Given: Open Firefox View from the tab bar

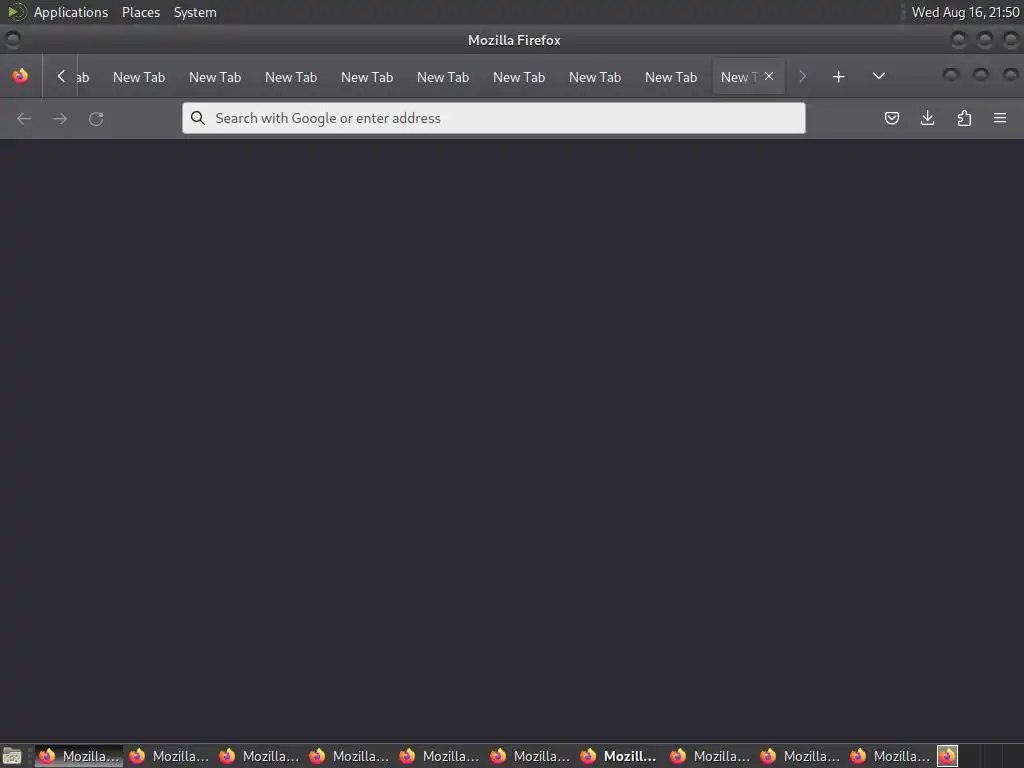Looking at the screenshot, I should pyautogui.click(x=20, y=76).
